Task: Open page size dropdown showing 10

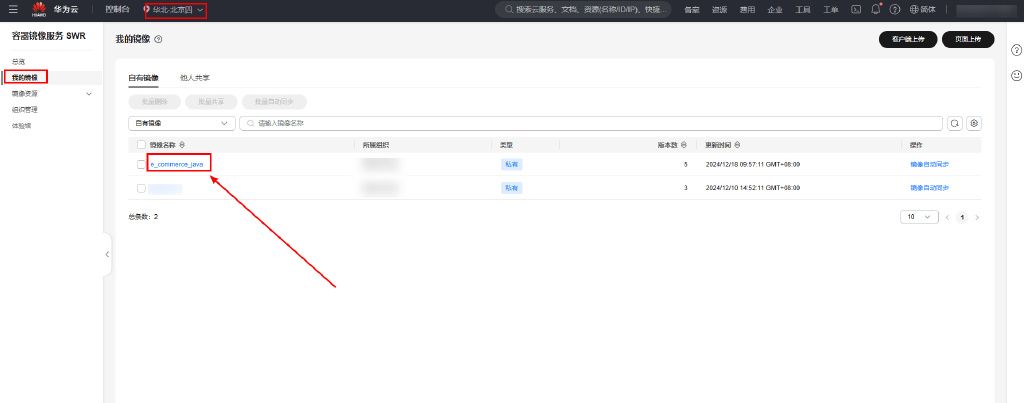Action: pos(919,217)
